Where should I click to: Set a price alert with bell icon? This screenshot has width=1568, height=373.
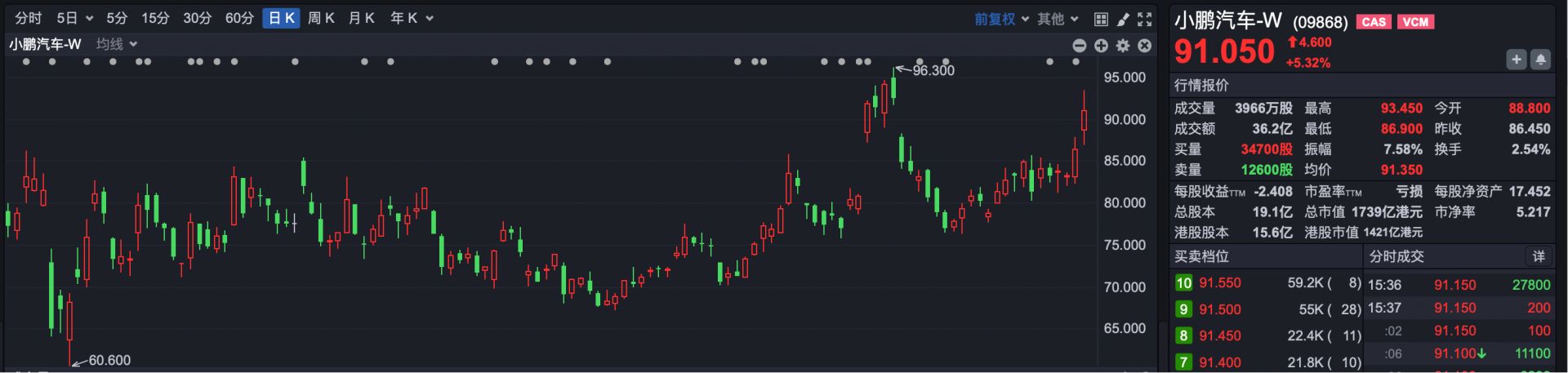click(x=1540, y=59)
